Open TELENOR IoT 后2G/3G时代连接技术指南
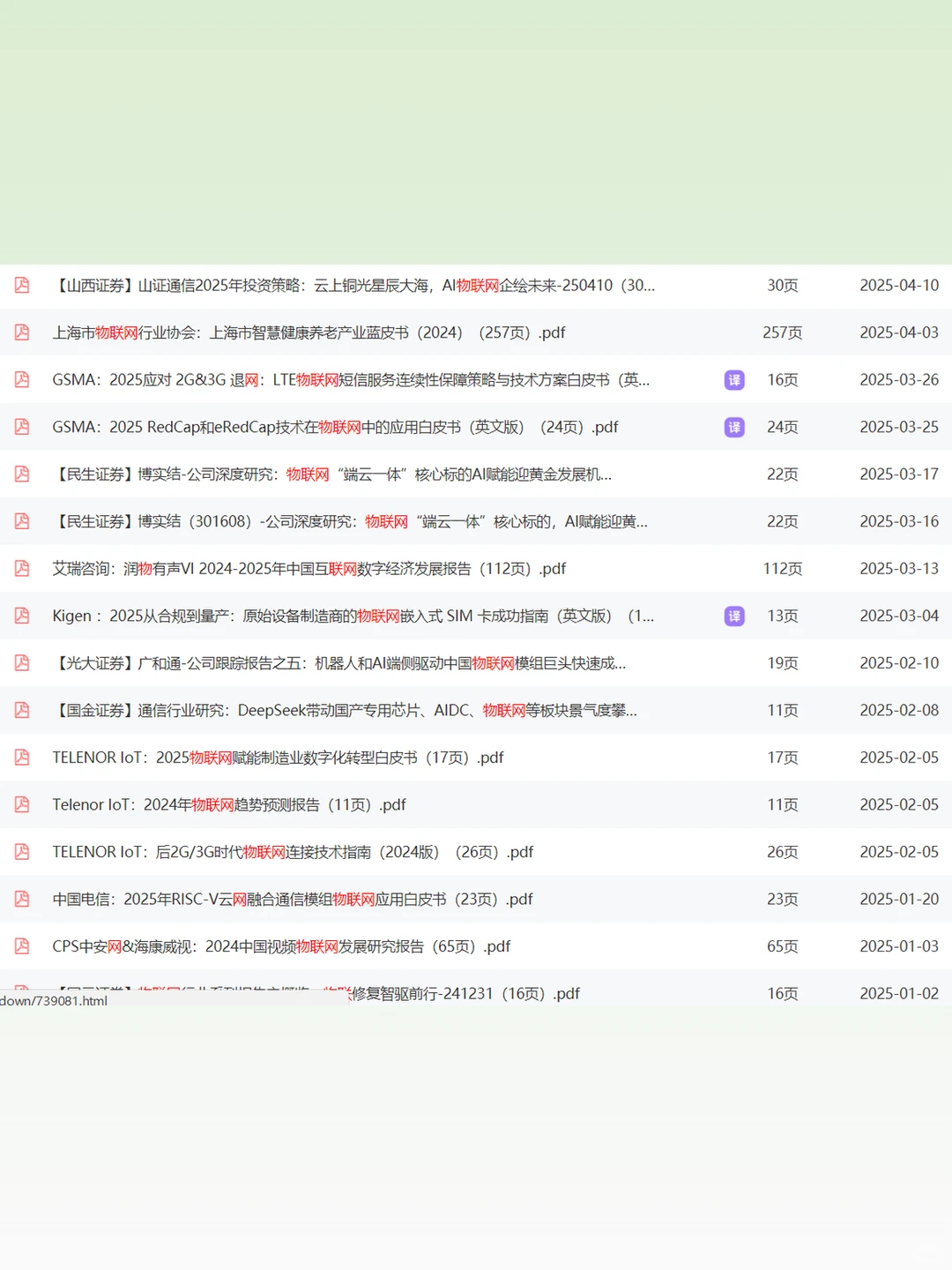The image size is (952, 1270). (x=293, y=851)
